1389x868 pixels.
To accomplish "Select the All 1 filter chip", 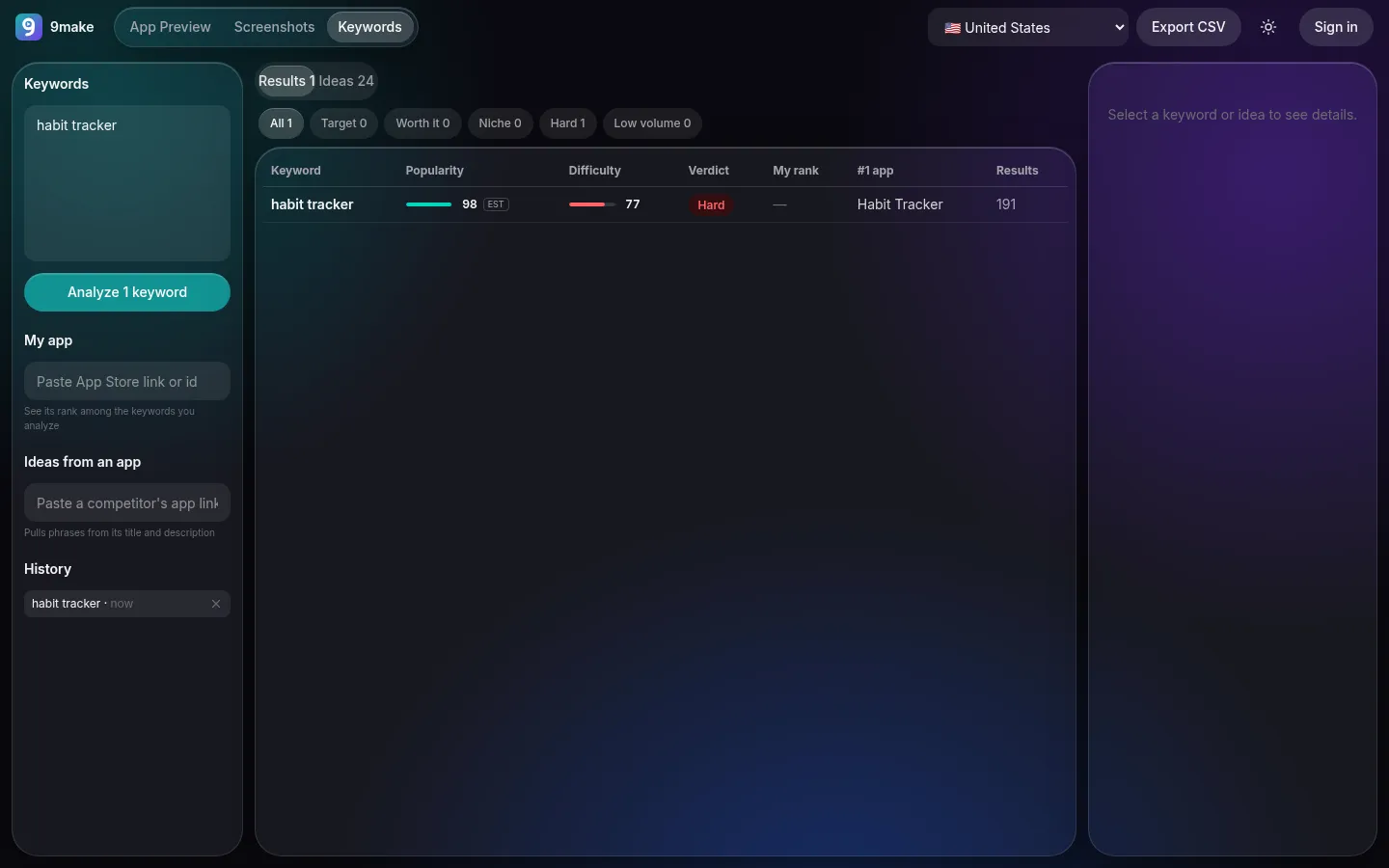I will [281, 123].
